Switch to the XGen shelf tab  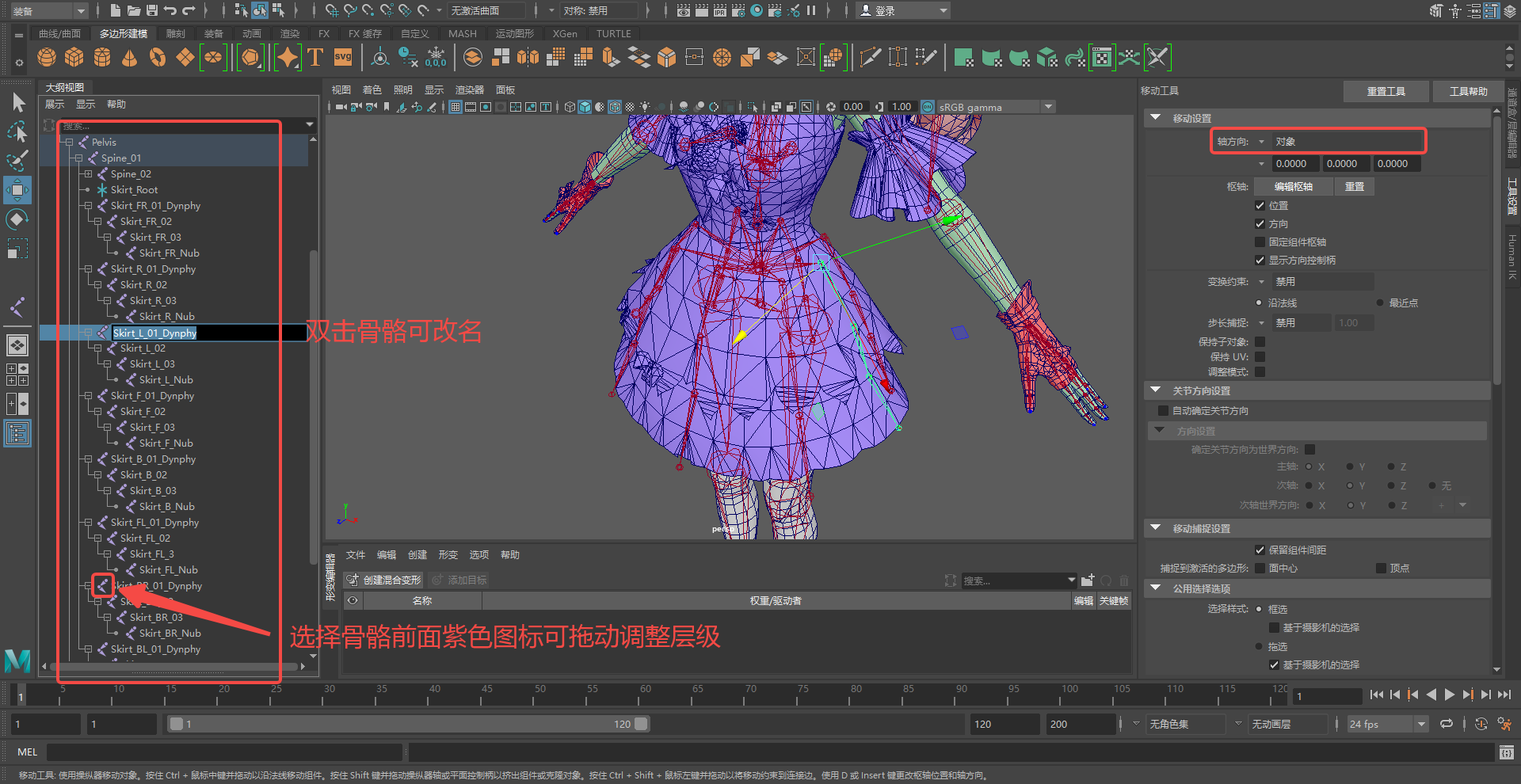point(565,33)
